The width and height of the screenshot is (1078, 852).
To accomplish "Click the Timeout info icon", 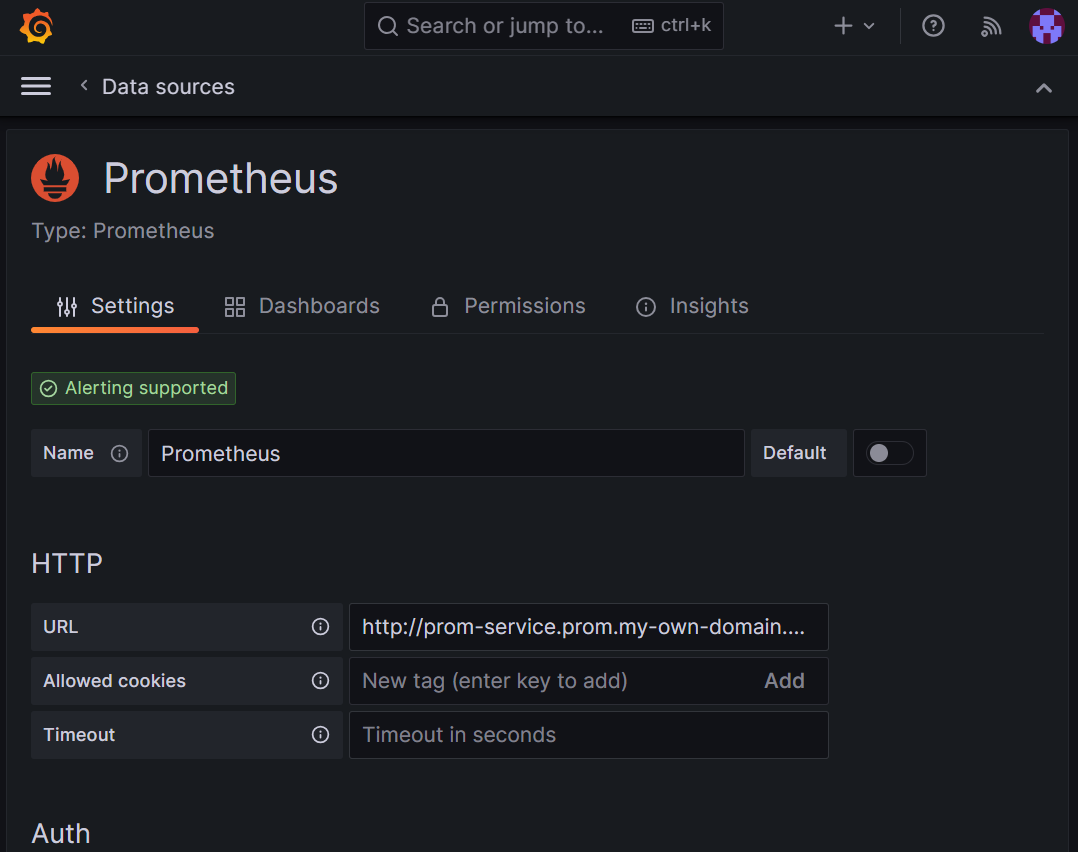I will 320,735.
